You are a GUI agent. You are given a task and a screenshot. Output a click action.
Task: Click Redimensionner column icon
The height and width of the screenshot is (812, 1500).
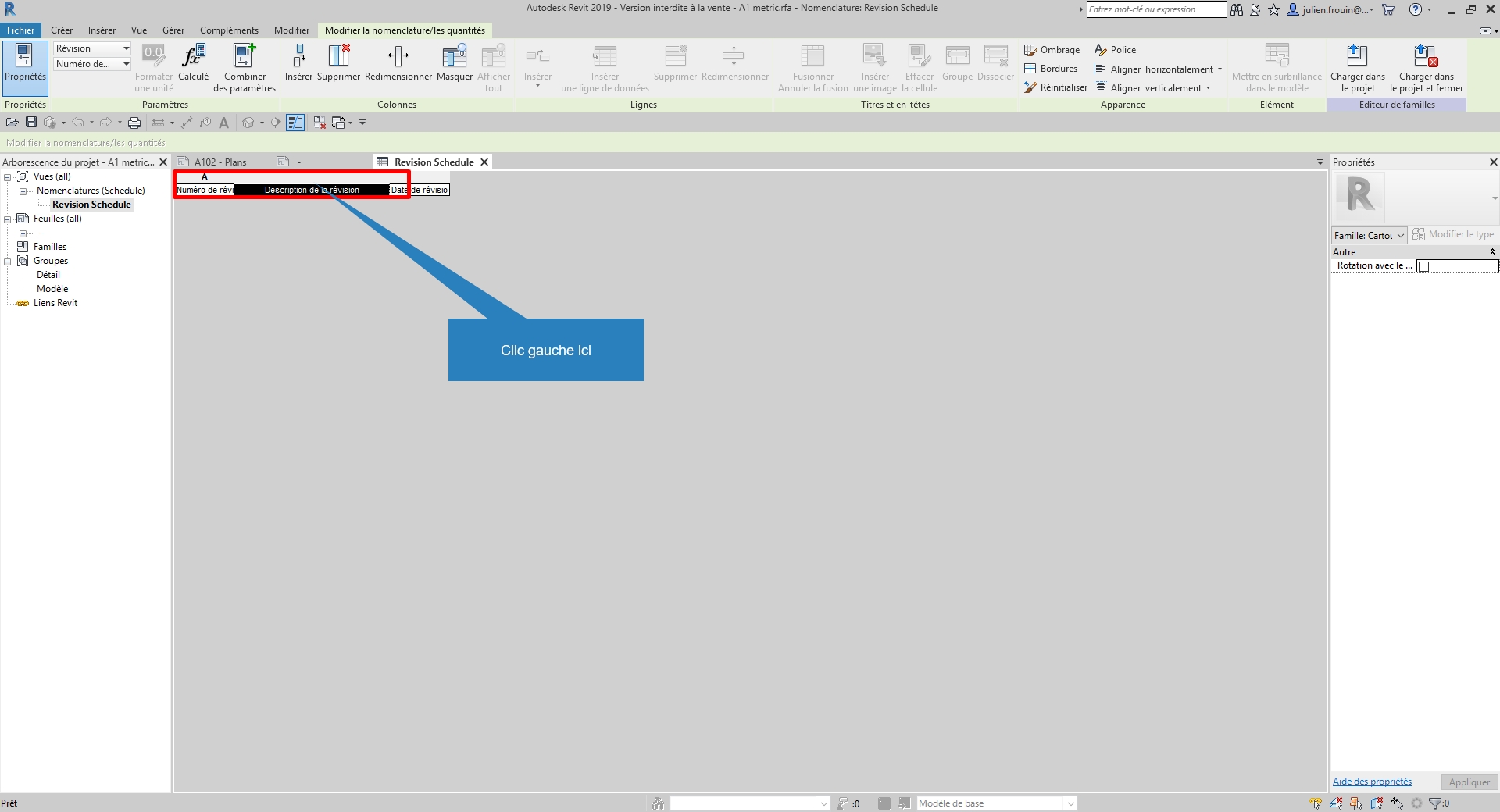398,57
